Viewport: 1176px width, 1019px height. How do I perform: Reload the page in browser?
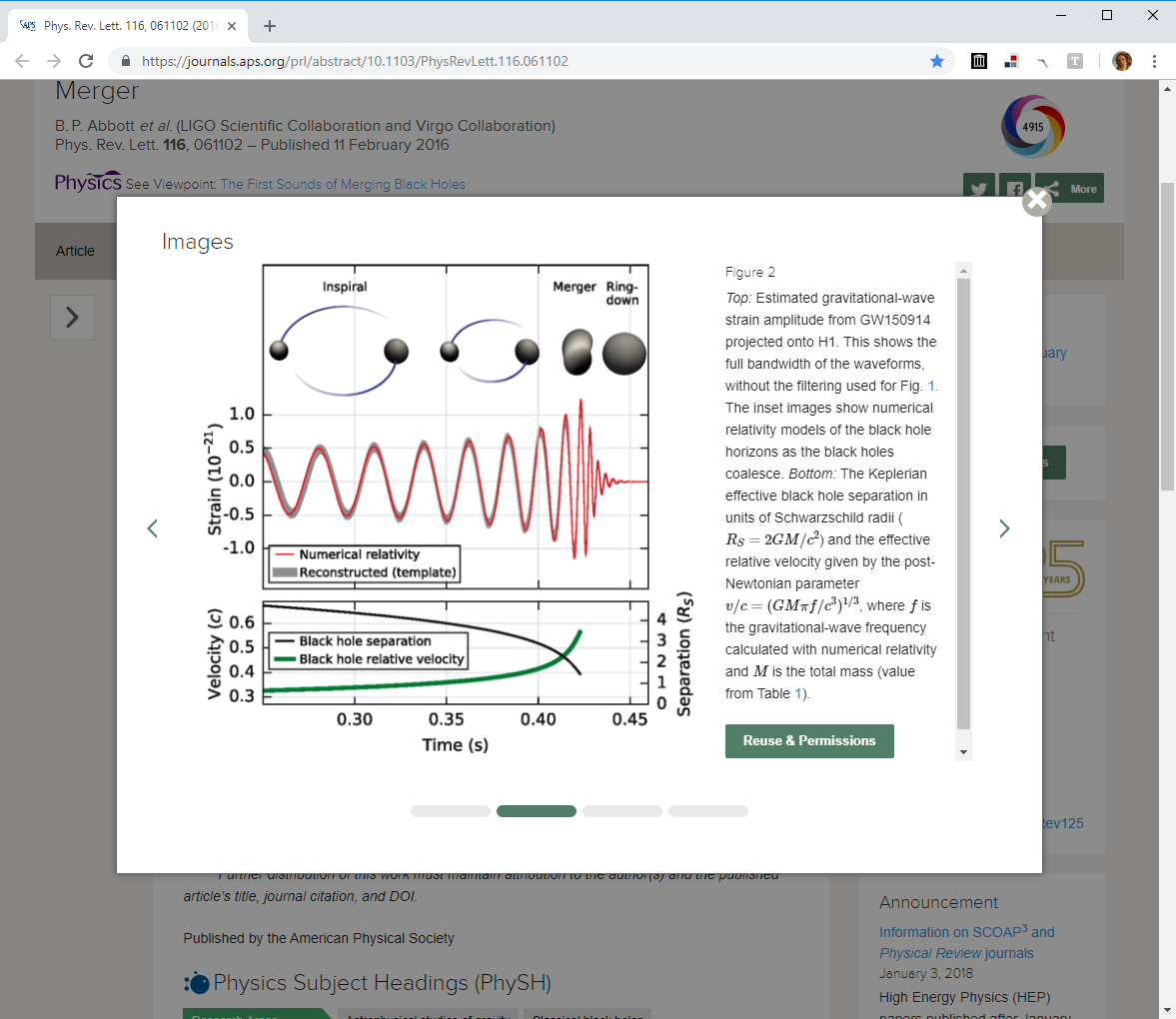(86, 61)
